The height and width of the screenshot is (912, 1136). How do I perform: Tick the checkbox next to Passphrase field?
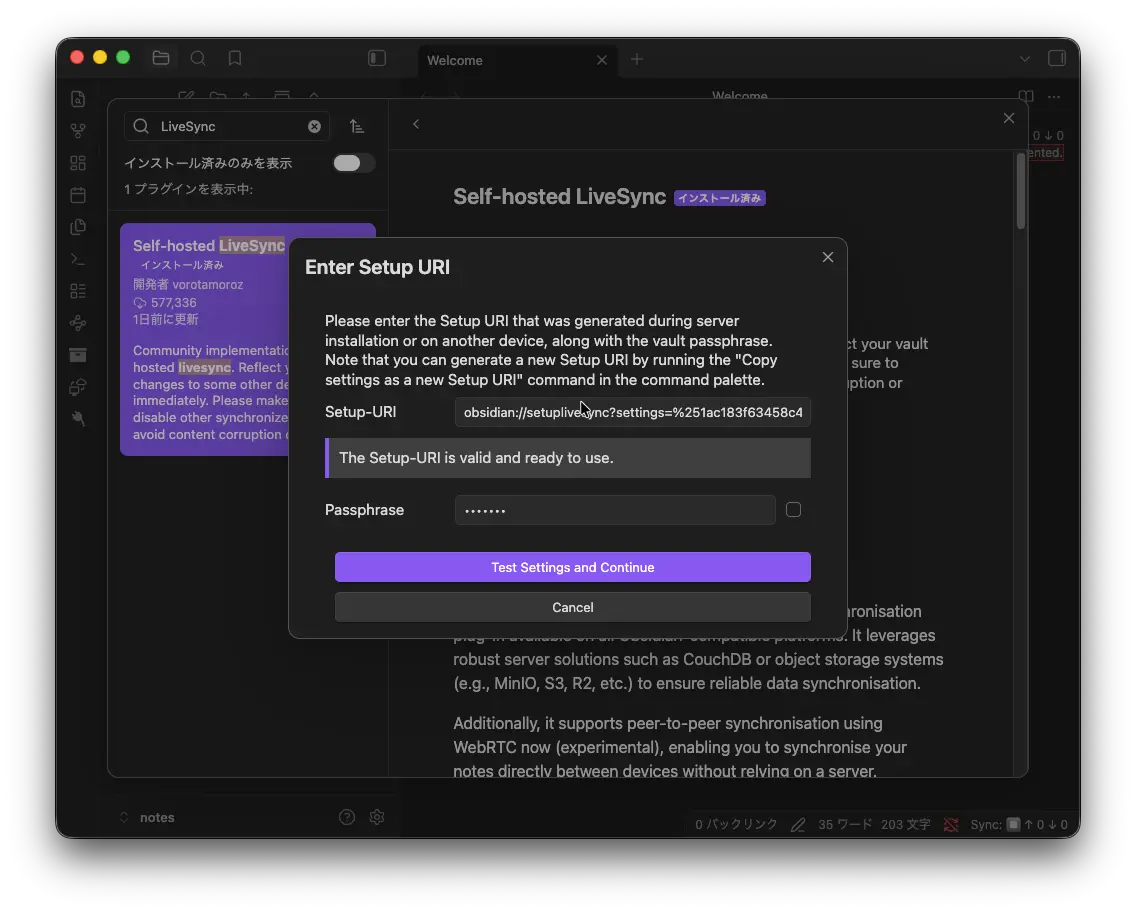click(x=793, y=510)
